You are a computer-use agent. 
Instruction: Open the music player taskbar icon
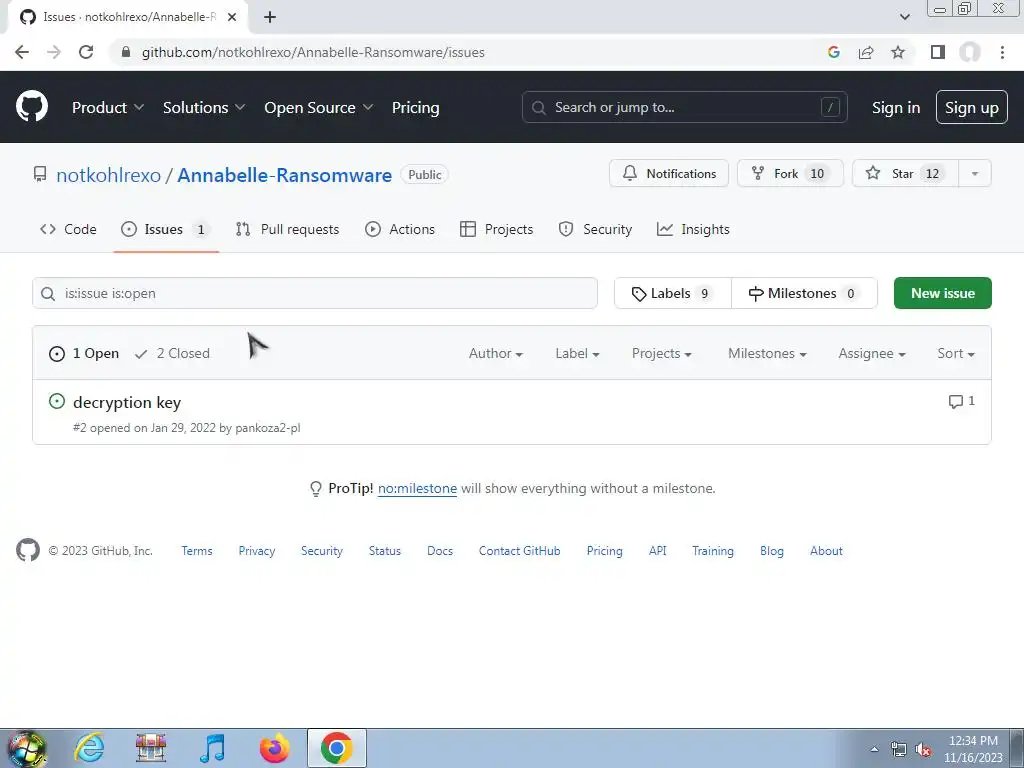212,748
